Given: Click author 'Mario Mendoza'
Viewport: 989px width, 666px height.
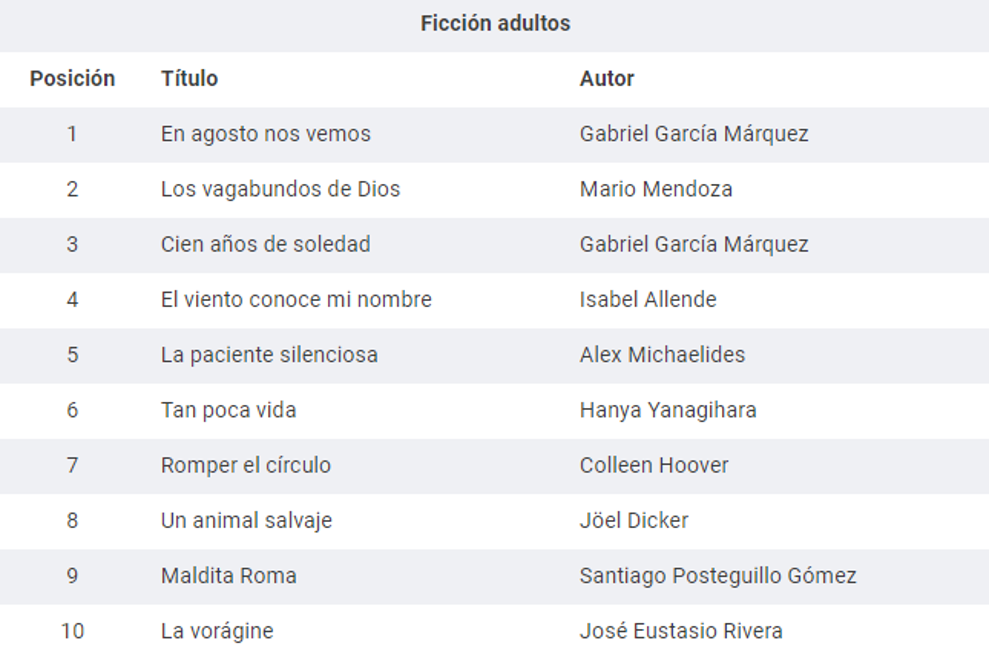Looking at the screenshot, I should pyautogui.click(x=655, y=189).
